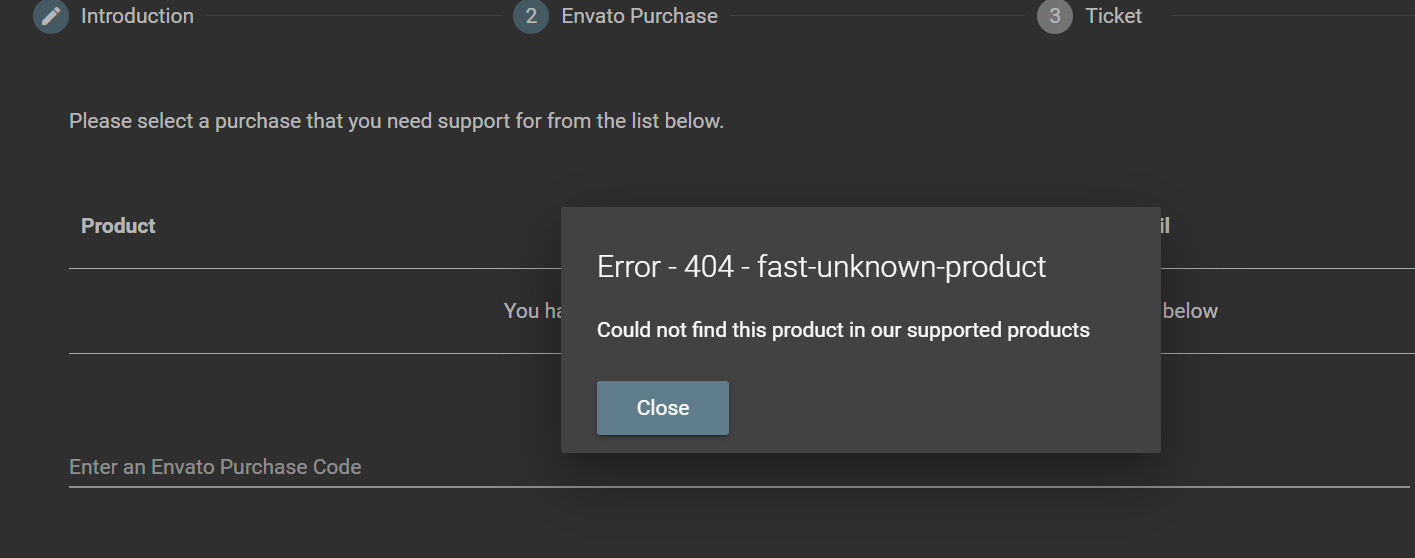Focus the Envato Purchase Code input field
Viewport: 1415px width, 558px height.
[739, 467]
